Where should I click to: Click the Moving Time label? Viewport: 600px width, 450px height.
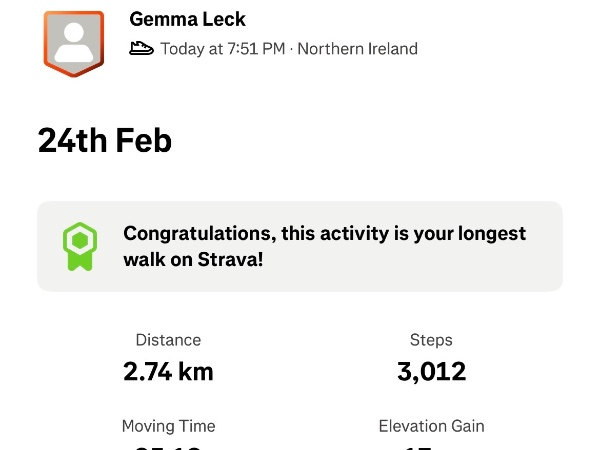click(168, 426)
